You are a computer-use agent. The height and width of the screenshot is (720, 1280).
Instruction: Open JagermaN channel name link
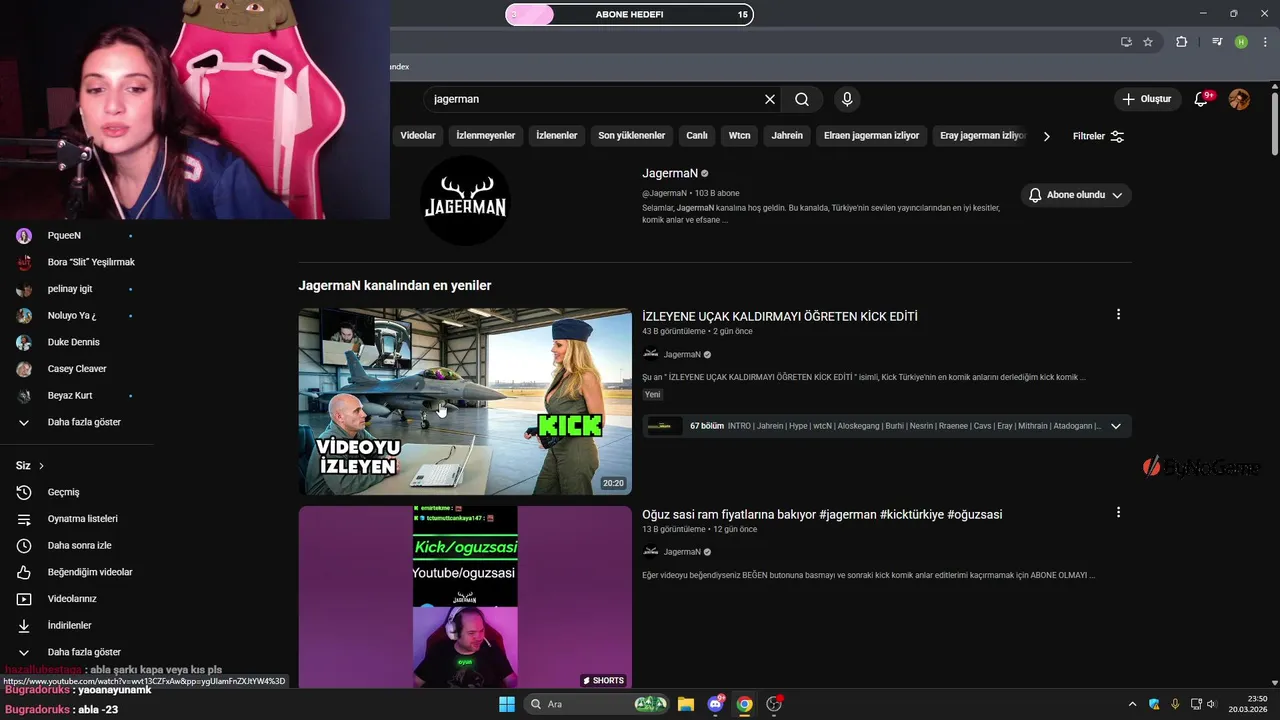point(670,173)
